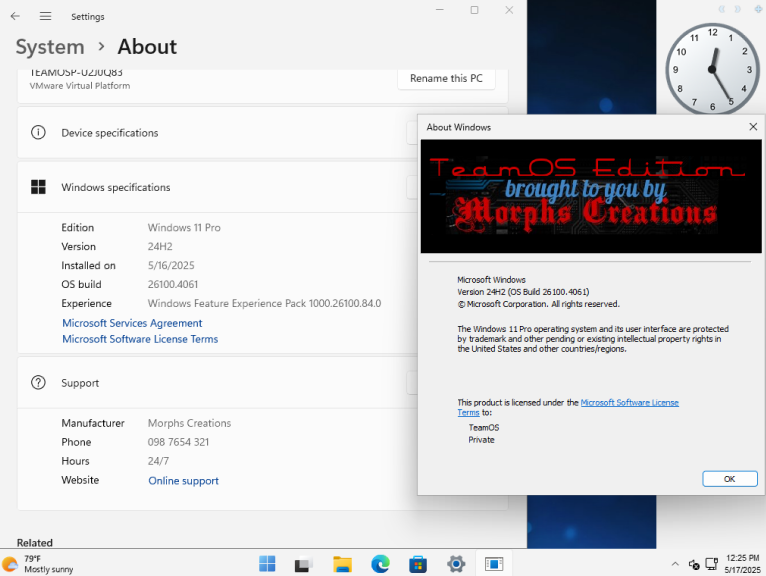Click the TeamOS licensee name in dialog
The width and height of the screenshot is (766, 576).
point(484,427)
